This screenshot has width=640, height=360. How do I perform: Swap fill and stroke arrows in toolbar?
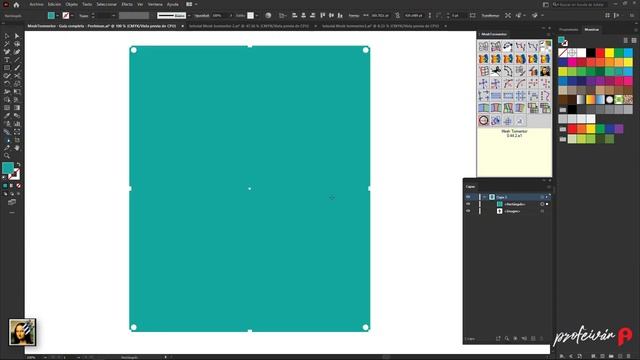point(18,164)
